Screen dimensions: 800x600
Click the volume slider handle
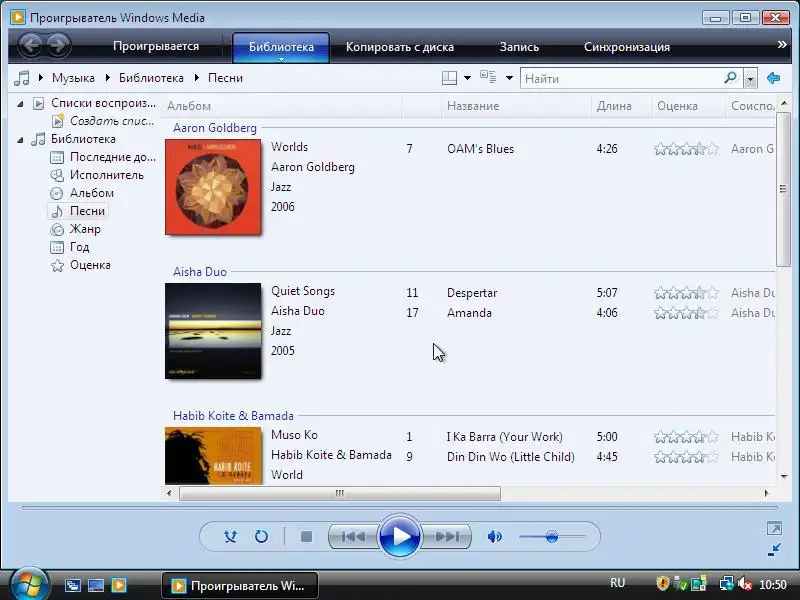(x=552, y=537)
